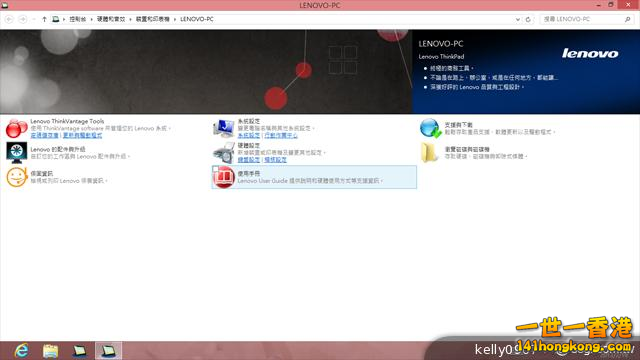Viewport: 640px width, 360px height.
Task: Expand the chevron after 硬體和音效 in breadcrumb
Action: point(131,19)
